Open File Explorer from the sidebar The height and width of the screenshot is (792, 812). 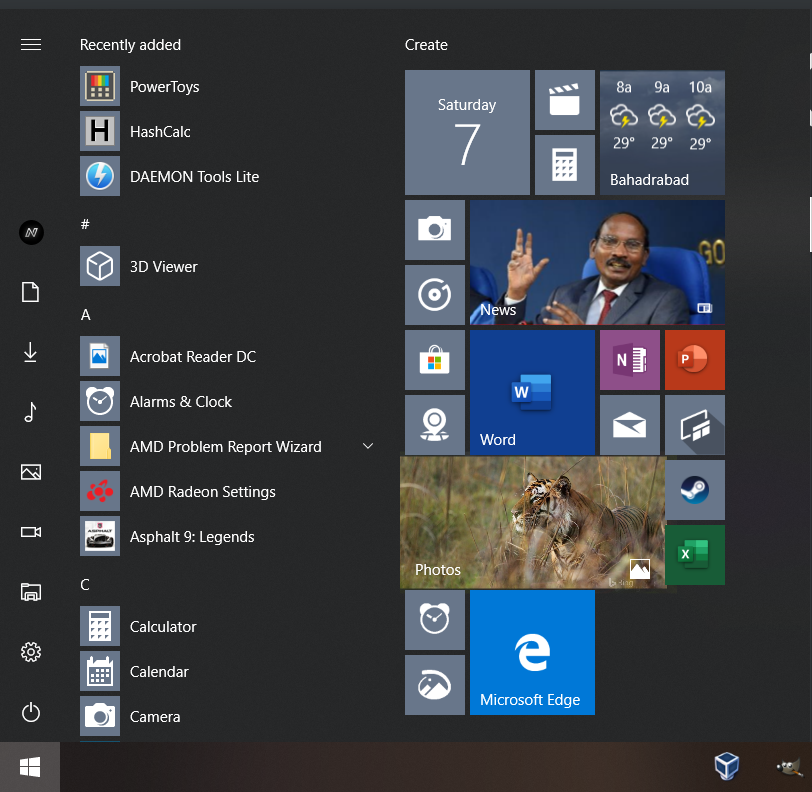click(x=30, y=592)
